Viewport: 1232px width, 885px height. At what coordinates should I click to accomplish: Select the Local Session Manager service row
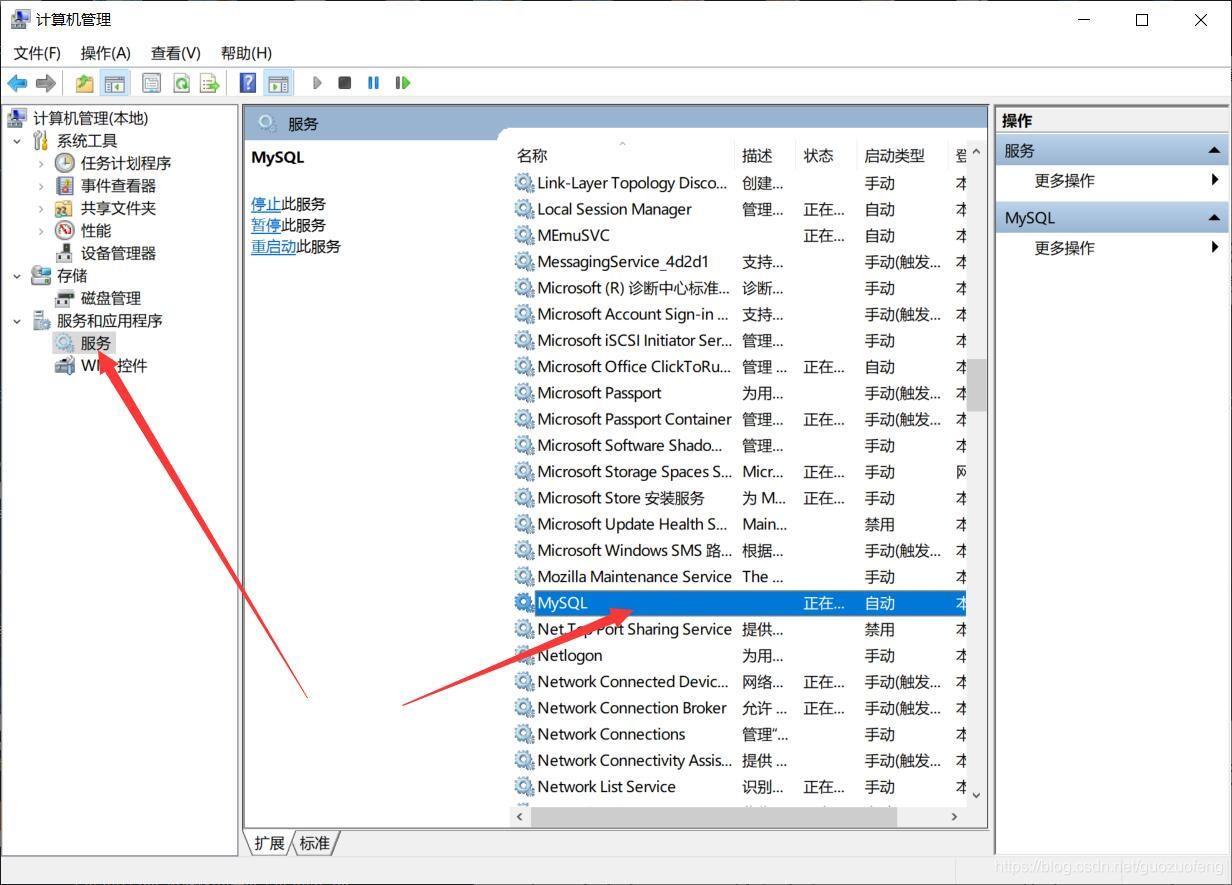point(739,209)
